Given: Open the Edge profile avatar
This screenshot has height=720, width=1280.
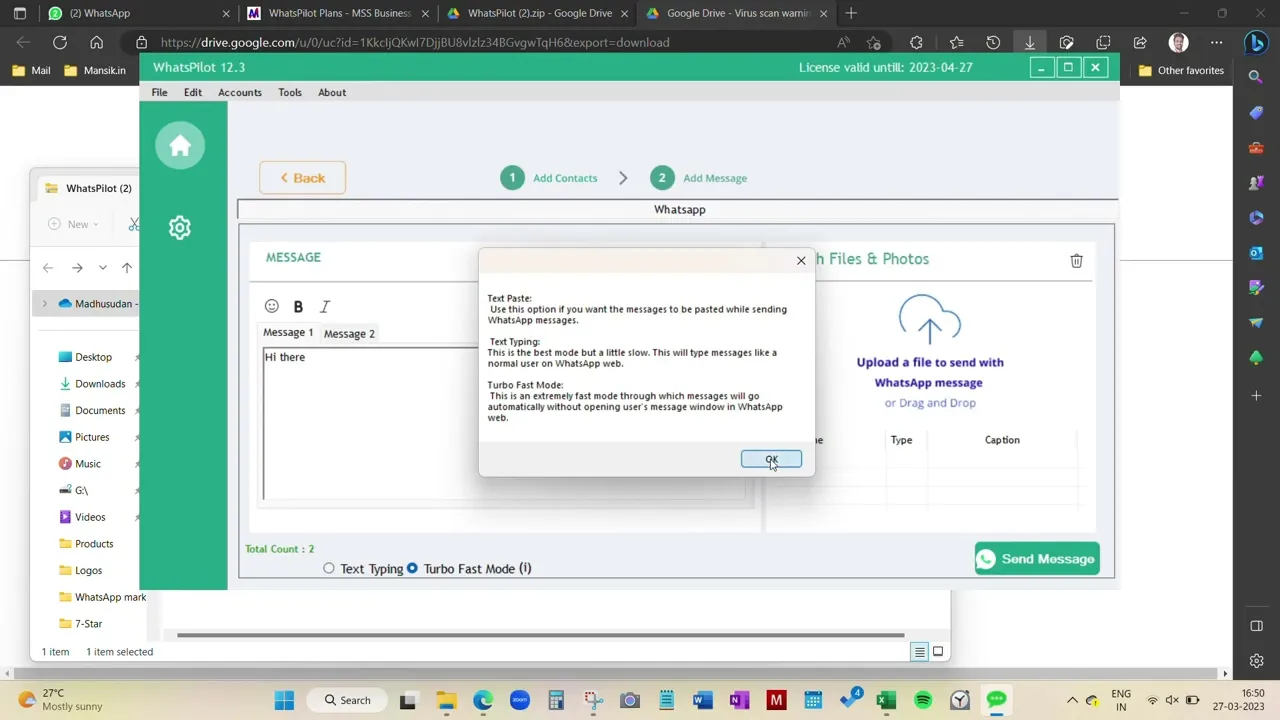Looking at the screenshot, I should pyautogui.click(x=1179, y=42).
